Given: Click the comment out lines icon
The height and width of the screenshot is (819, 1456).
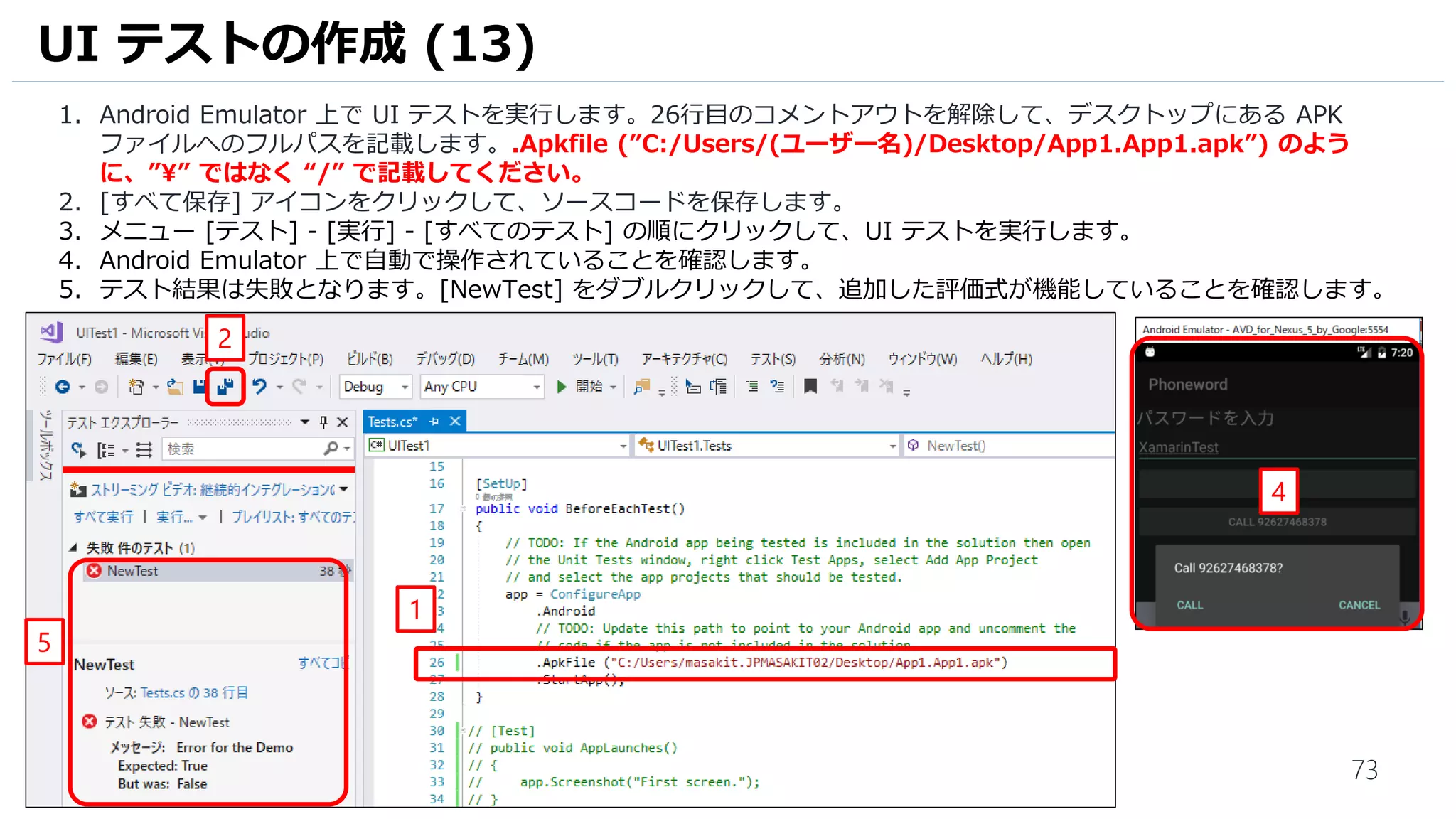Looking at the screenshot, I should [751, 386].
